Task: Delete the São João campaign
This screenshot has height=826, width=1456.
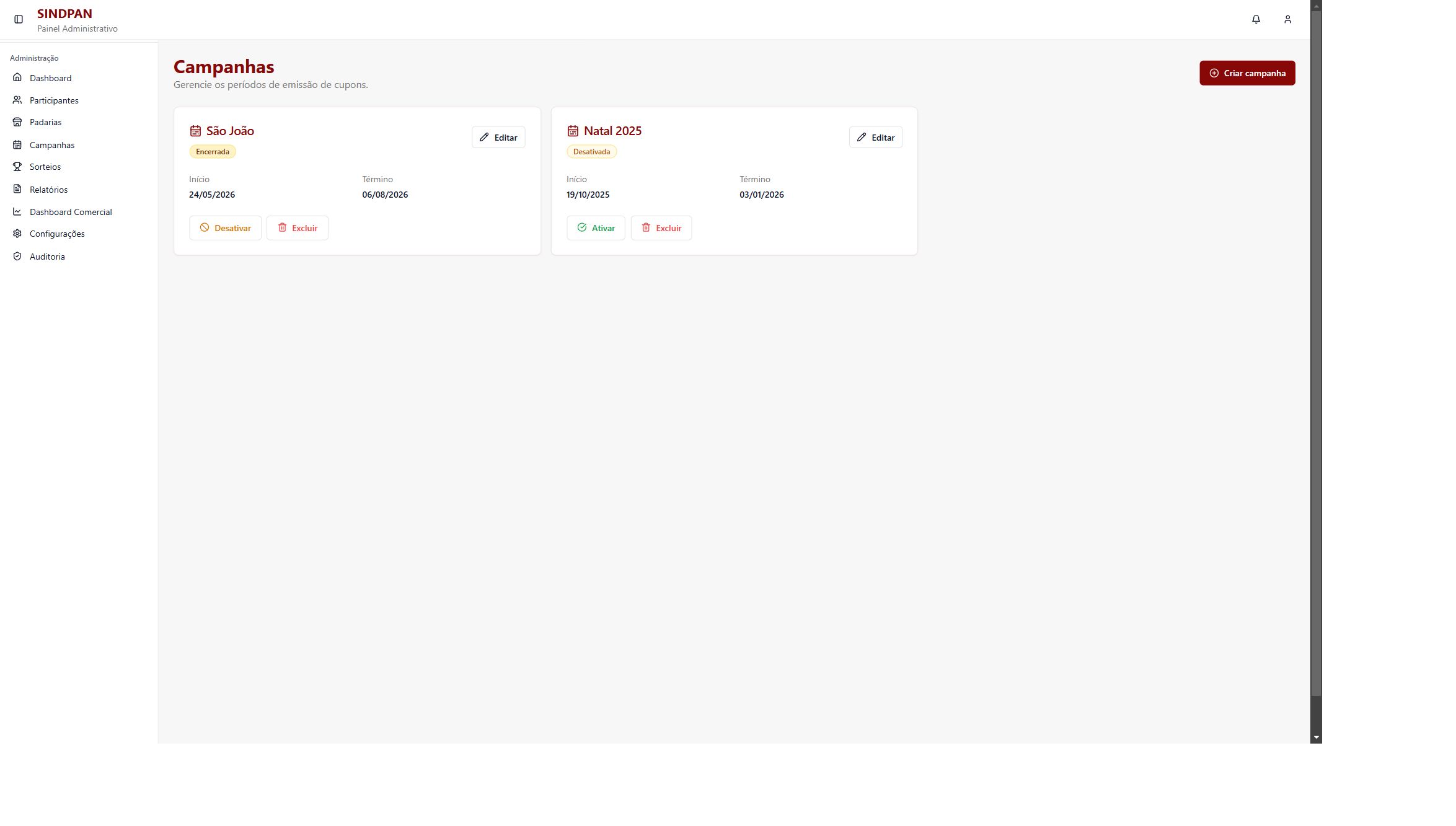Action: point(298,228)
